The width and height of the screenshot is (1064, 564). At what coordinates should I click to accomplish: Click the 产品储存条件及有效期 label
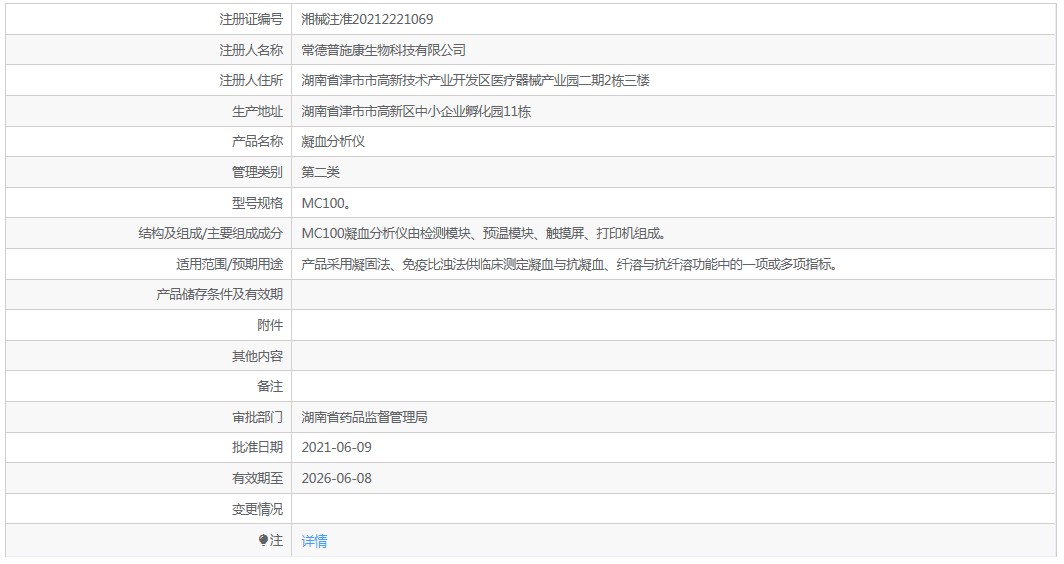click(219, 295)
